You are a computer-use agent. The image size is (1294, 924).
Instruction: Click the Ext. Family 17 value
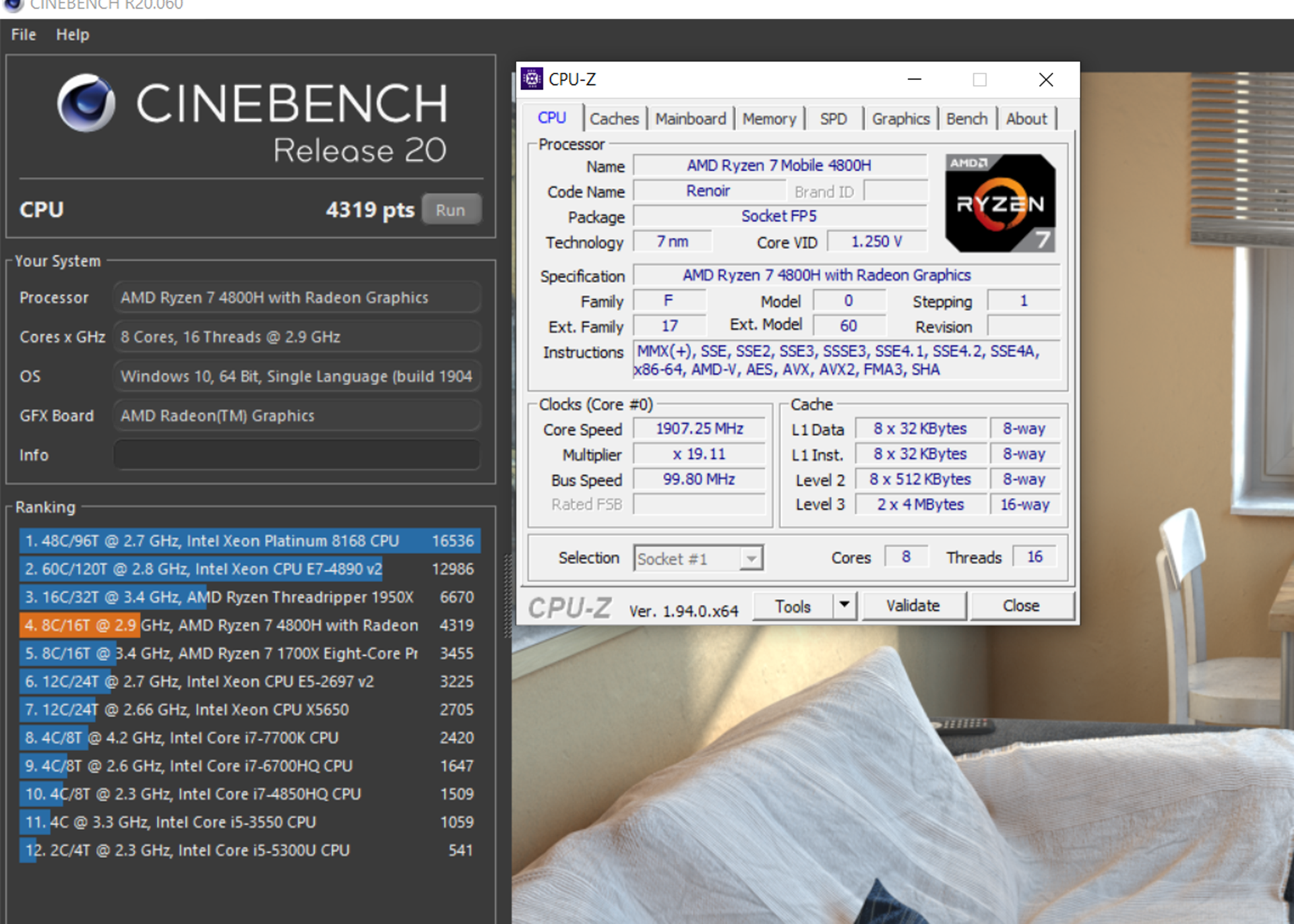[669, 326]
